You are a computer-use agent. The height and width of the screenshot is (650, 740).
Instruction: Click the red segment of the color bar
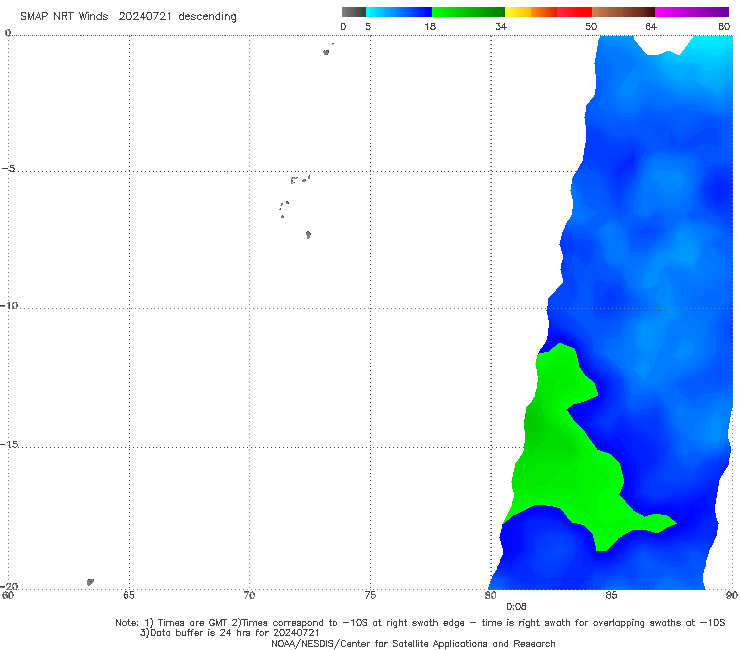pyautogui.click(x=574, y=12)
